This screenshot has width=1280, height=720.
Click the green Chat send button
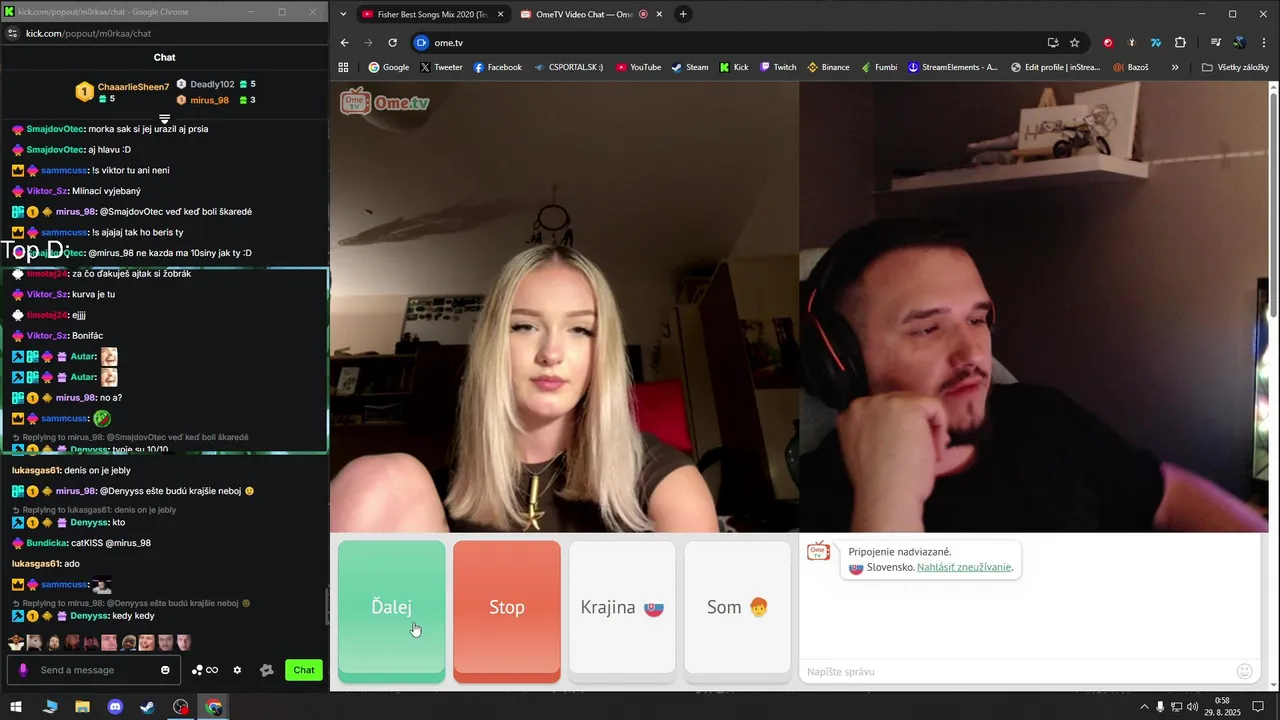pos(304,670)
